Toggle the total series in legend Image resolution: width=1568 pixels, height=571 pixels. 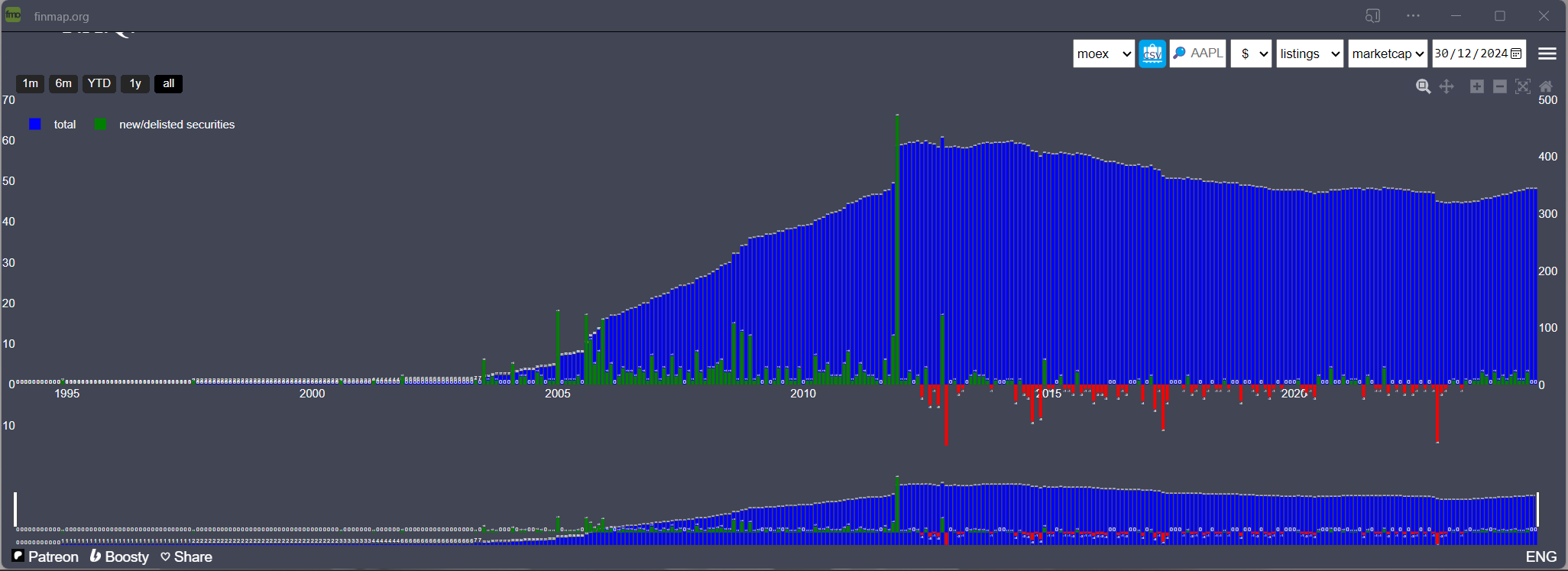[53, 125]
